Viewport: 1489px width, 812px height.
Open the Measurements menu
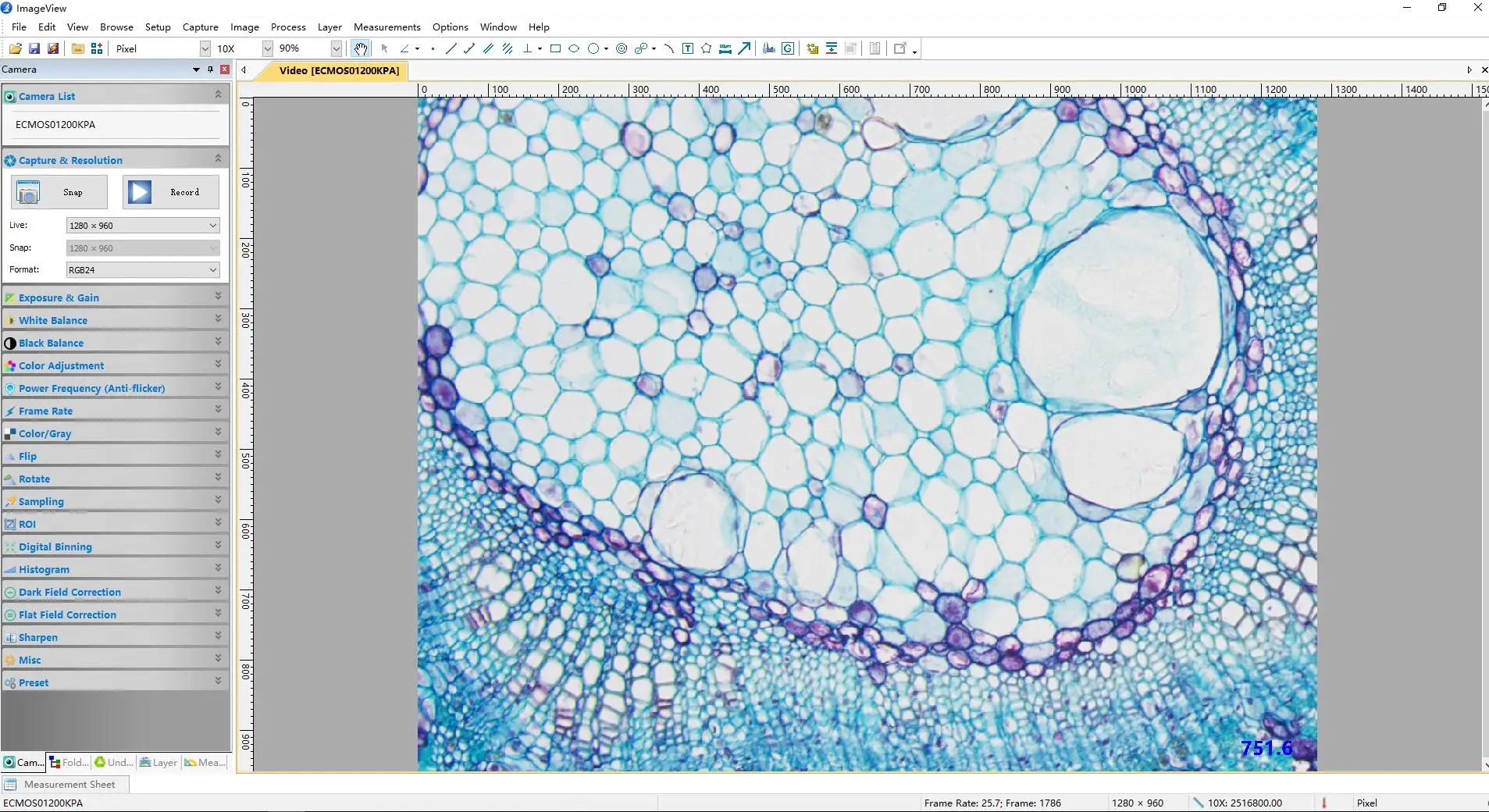pos(386,27)
